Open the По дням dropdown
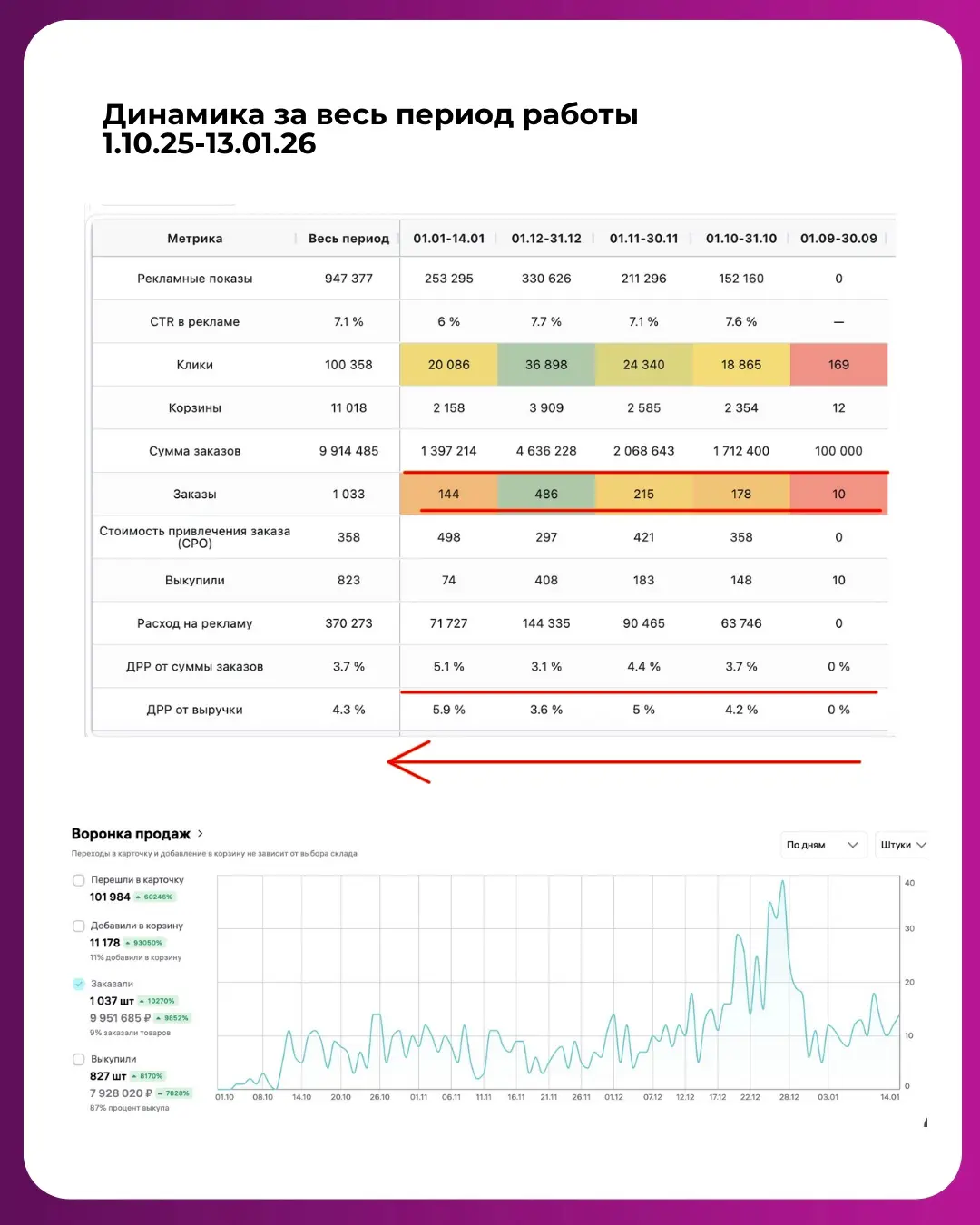 (x=822, y=845)
